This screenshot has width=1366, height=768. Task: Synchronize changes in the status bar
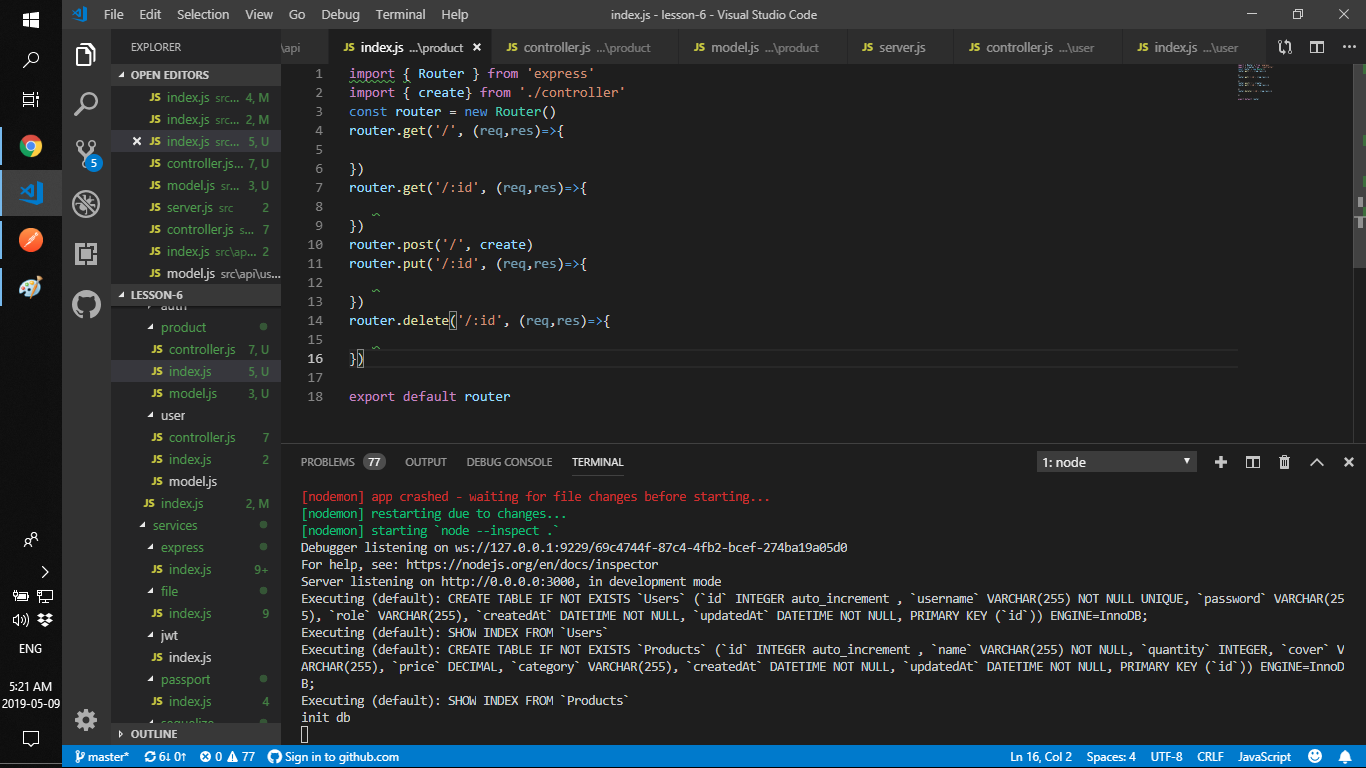(x=166, y=757)
